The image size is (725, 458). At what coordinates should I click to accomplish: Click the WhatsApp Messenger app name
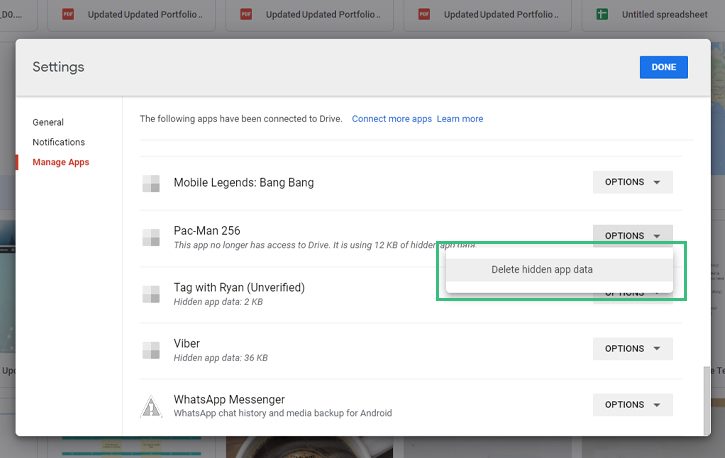click(229, 399)
